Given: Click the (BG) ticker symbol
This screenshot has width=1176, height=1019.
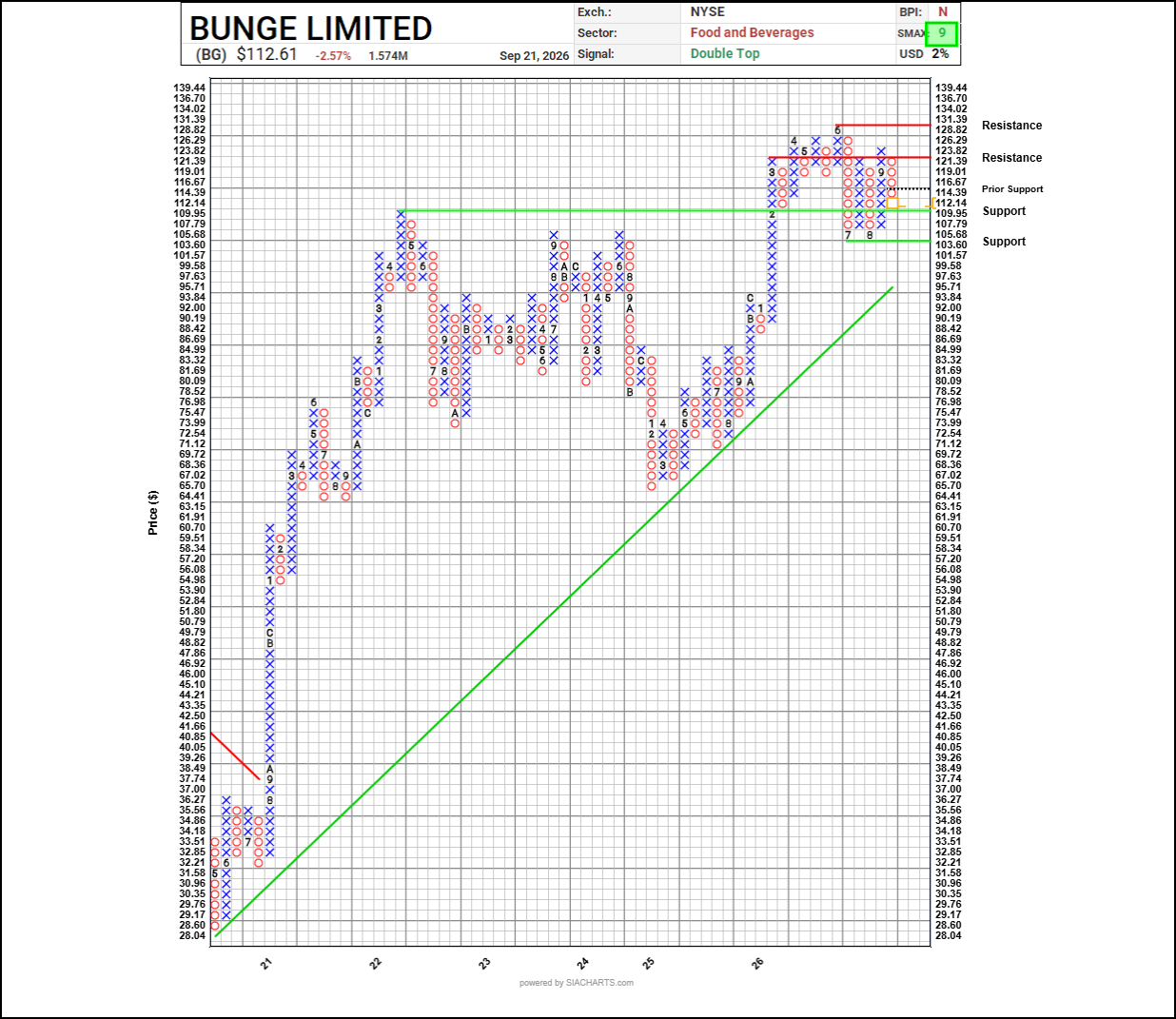Looking at the screenshot, I should point(211,54).
